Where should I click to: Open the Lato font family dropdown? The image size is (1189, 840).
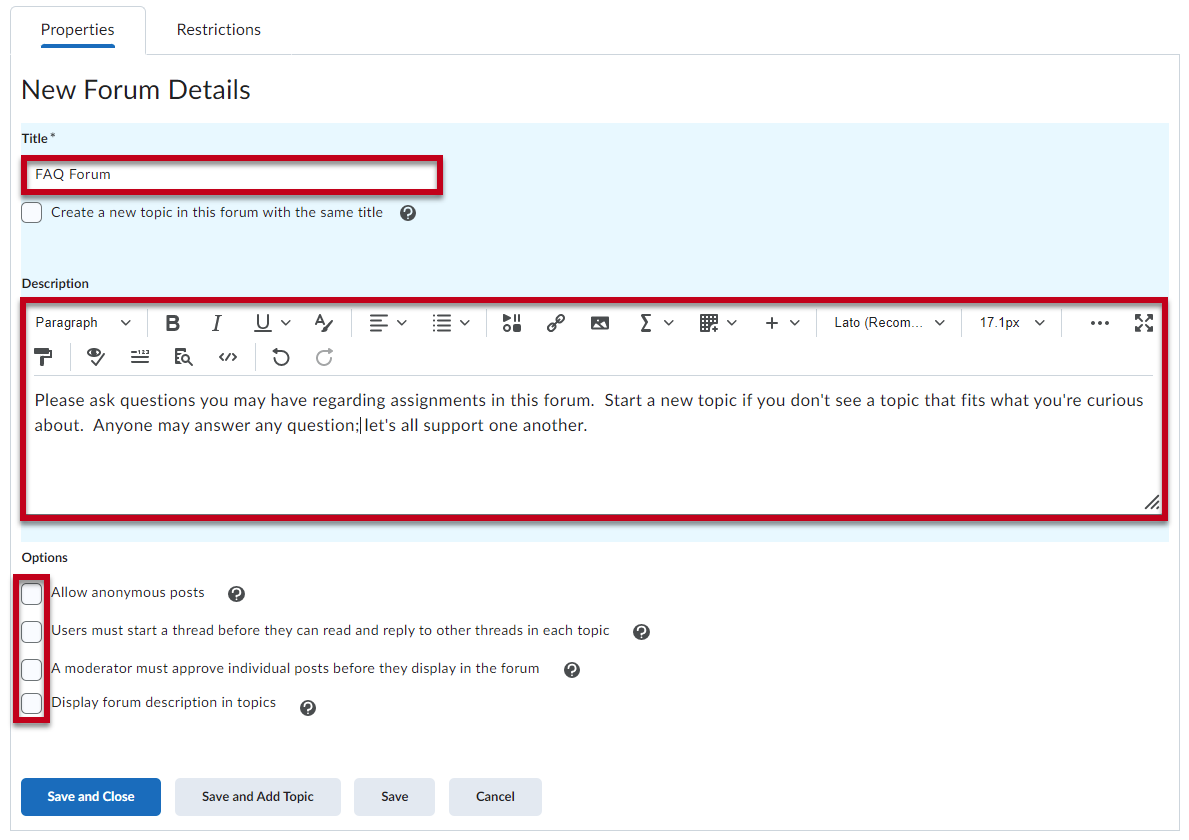click(889, 323)
